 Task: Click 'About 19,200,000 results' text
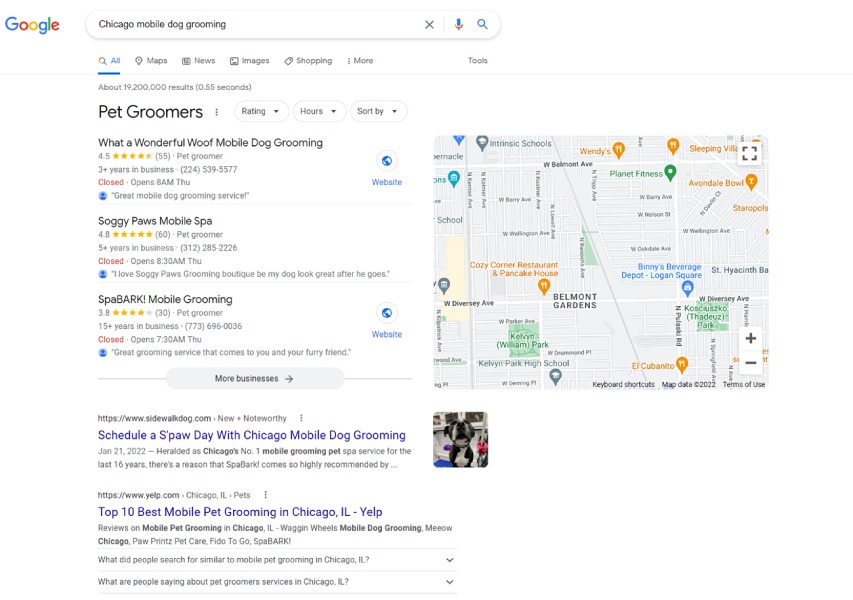[175, 87]
